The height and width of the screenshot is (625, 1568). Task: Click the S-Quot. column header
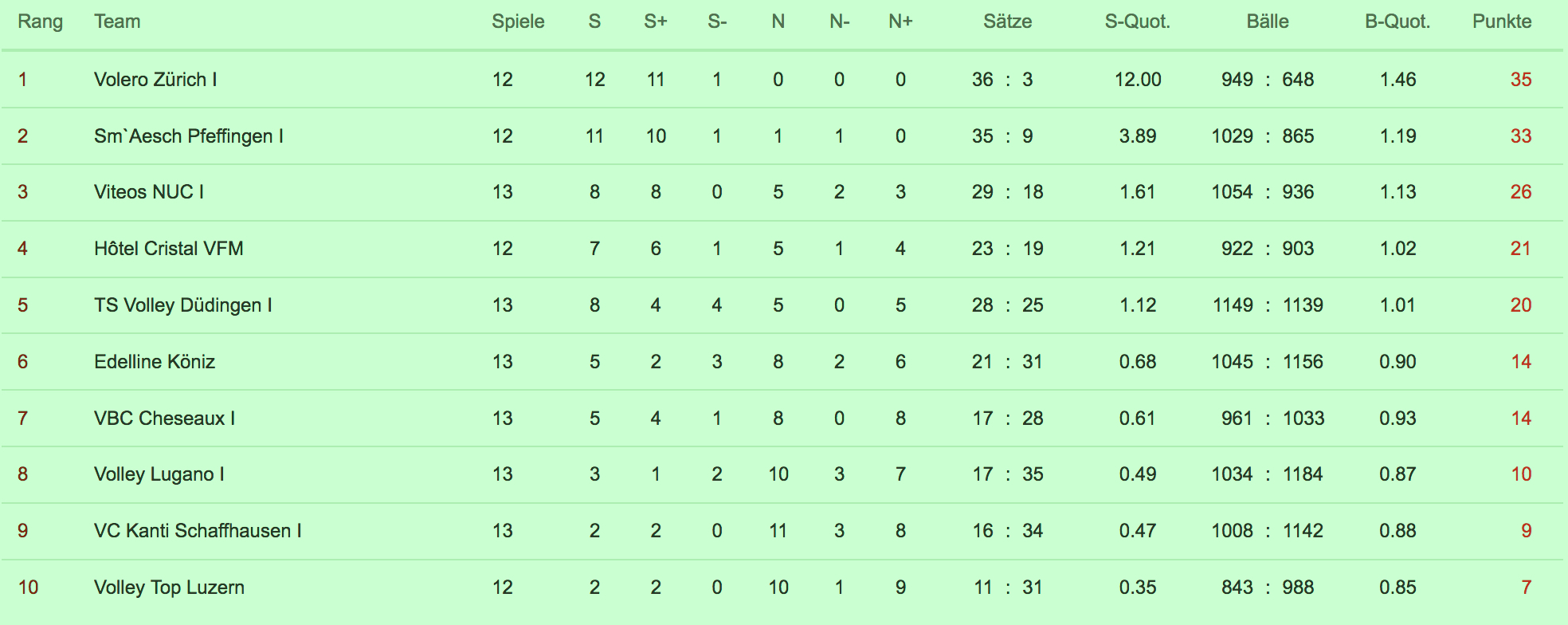[x=1137, y=22]
